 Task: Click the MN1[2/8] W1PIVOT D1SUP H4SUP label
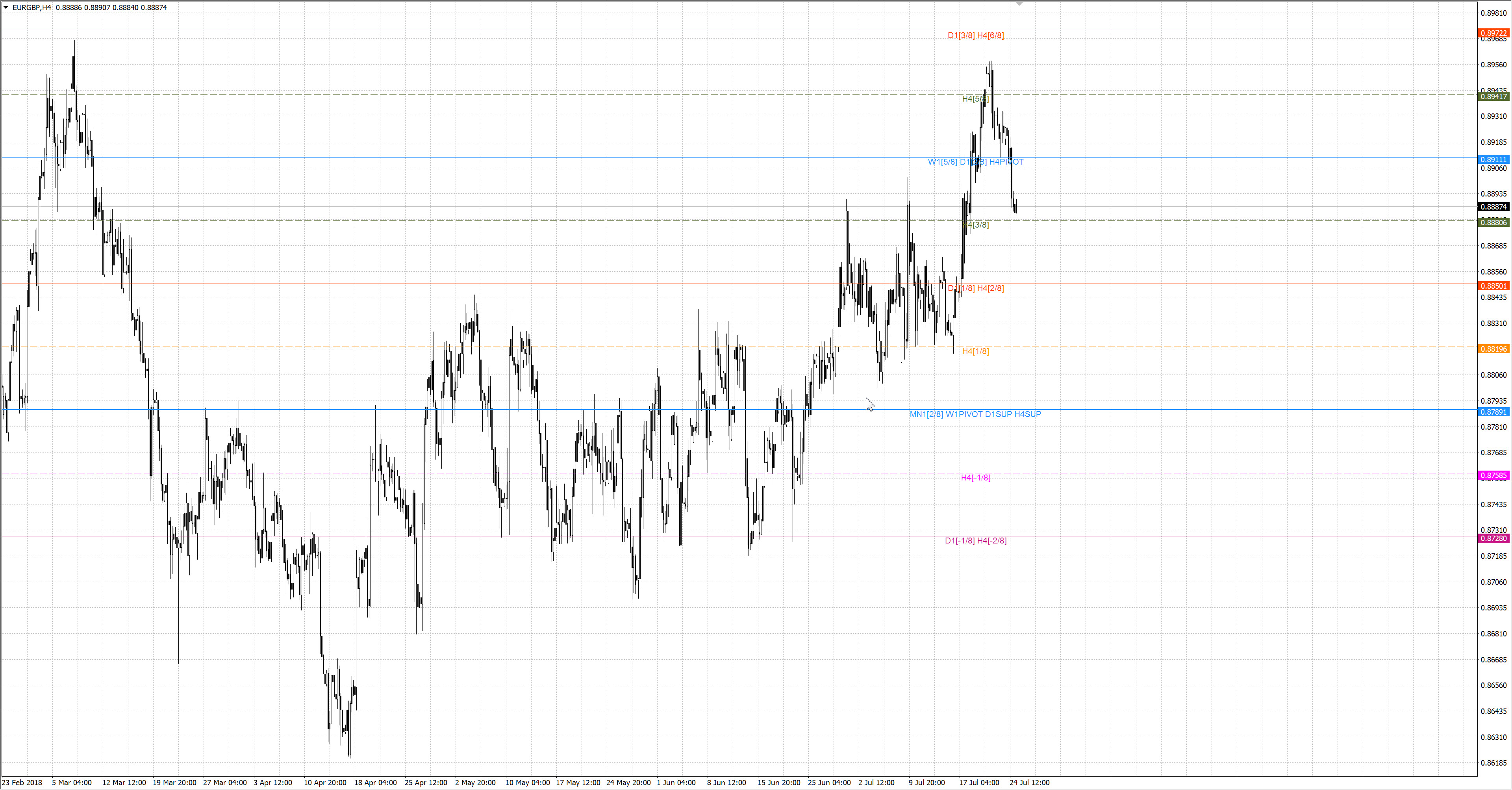[975, 414]
